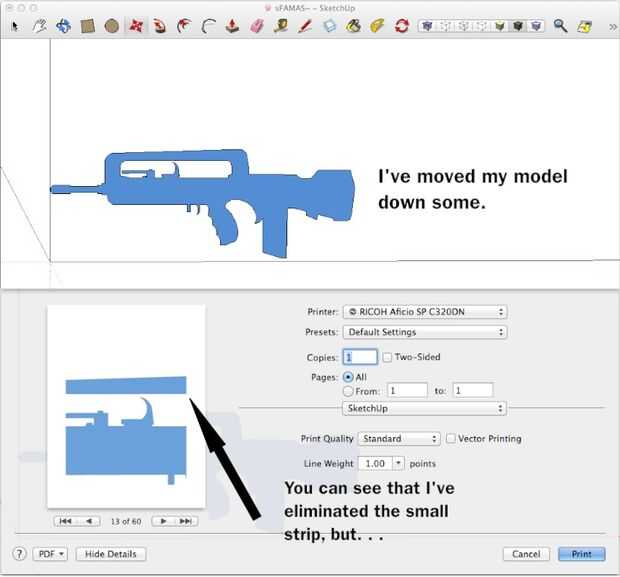
Task: Jump to last preview page
Action: pos(186,521)
